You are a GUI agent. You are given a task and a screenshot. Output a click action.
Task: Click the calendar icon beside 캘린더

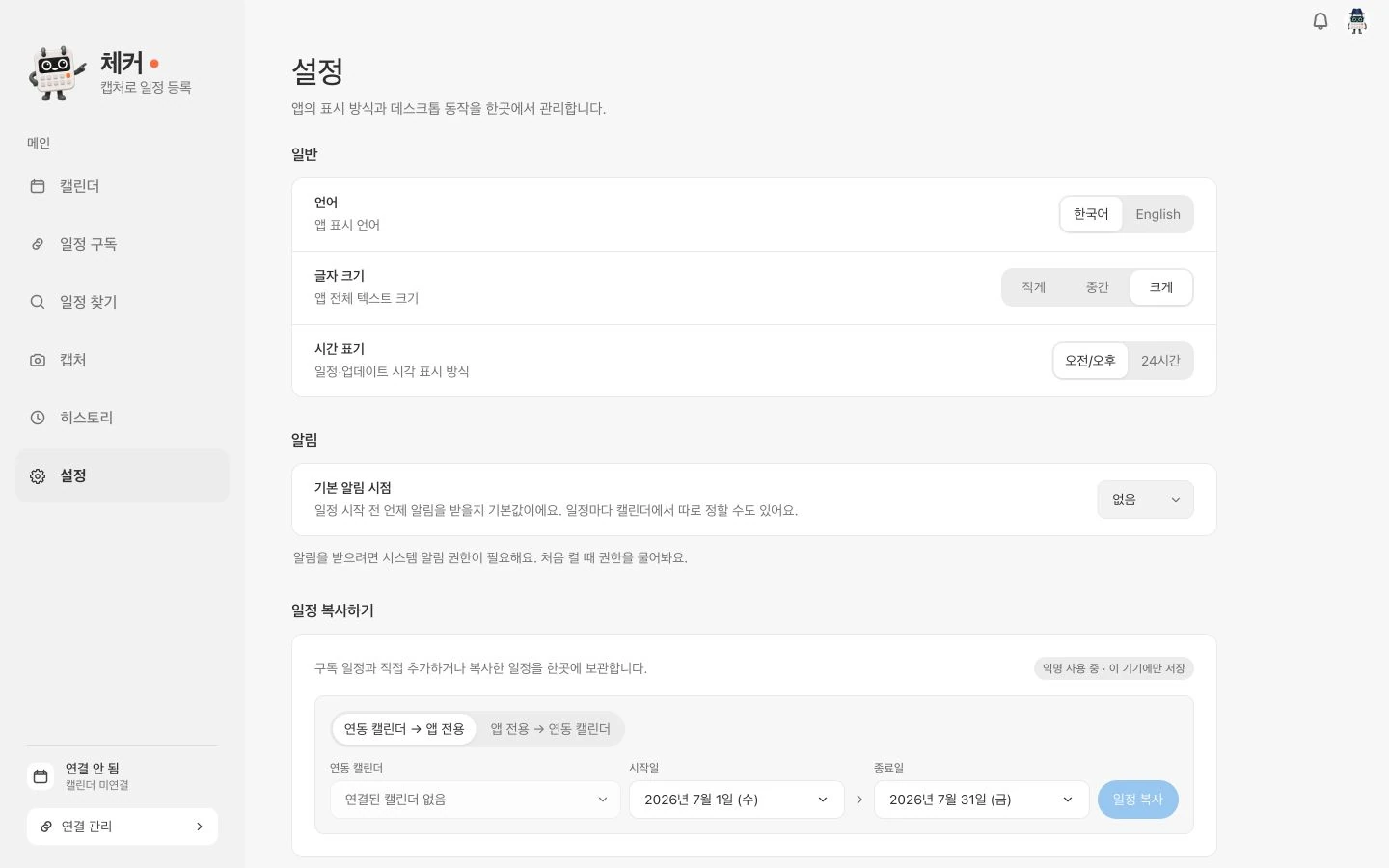[x=38, y=186]
